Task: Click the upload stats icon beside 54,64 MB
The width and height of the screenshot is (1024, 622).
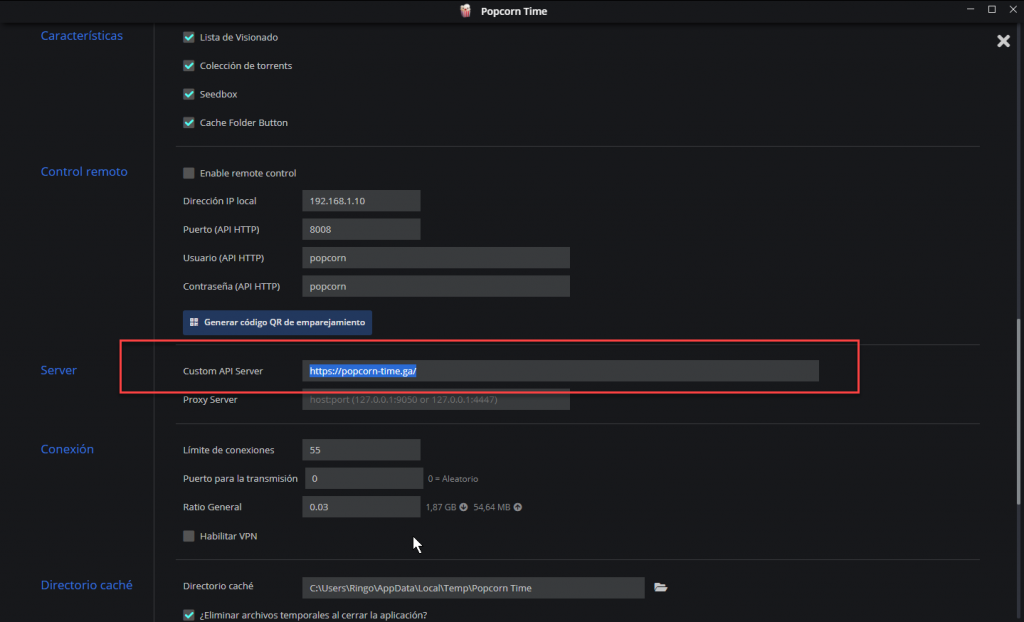Action: click(x=517, y=507)
